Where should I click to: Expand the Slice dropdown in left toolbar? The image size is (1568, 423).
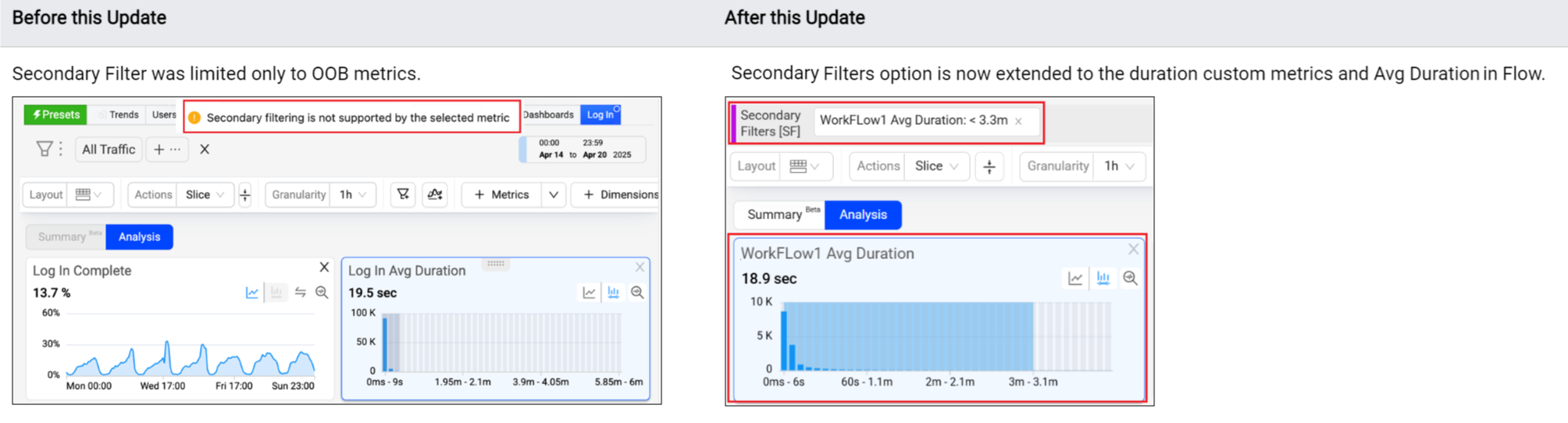206,194
